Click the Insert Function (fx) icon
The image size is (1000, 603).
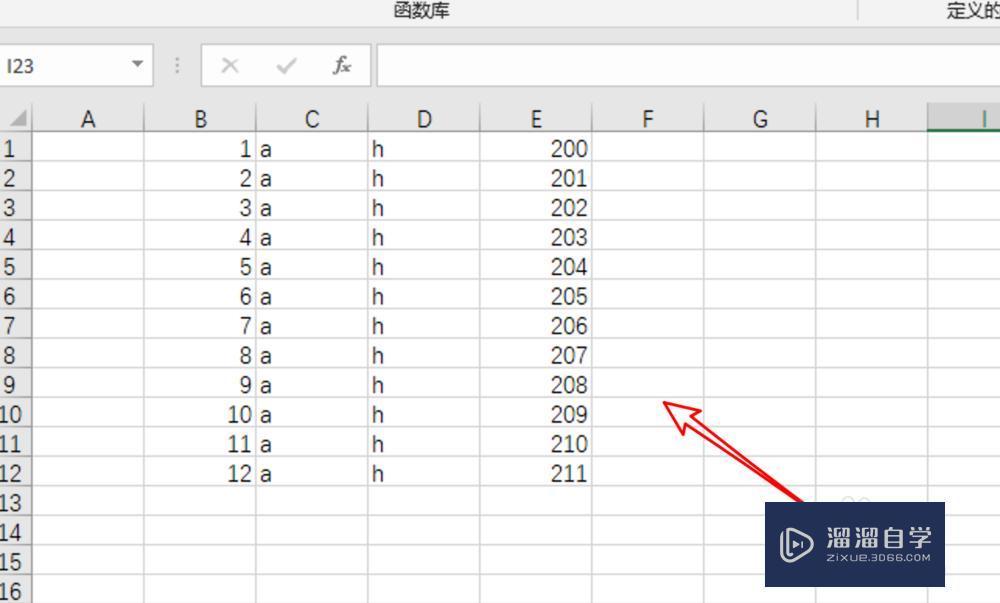(341, 66)
